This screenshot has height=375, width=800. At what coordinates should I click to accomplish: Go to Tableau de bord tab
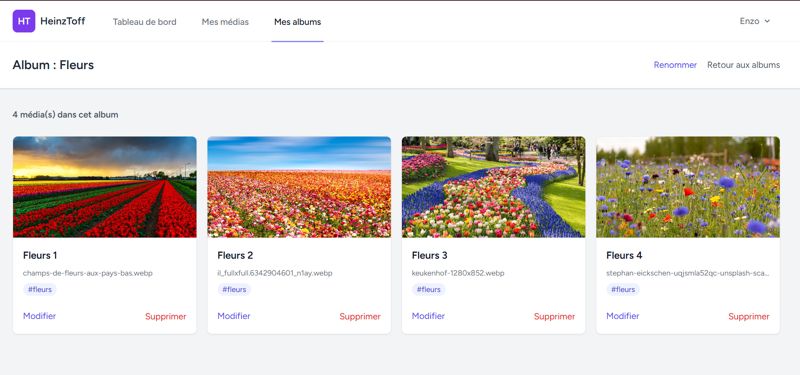pos(144,22)
